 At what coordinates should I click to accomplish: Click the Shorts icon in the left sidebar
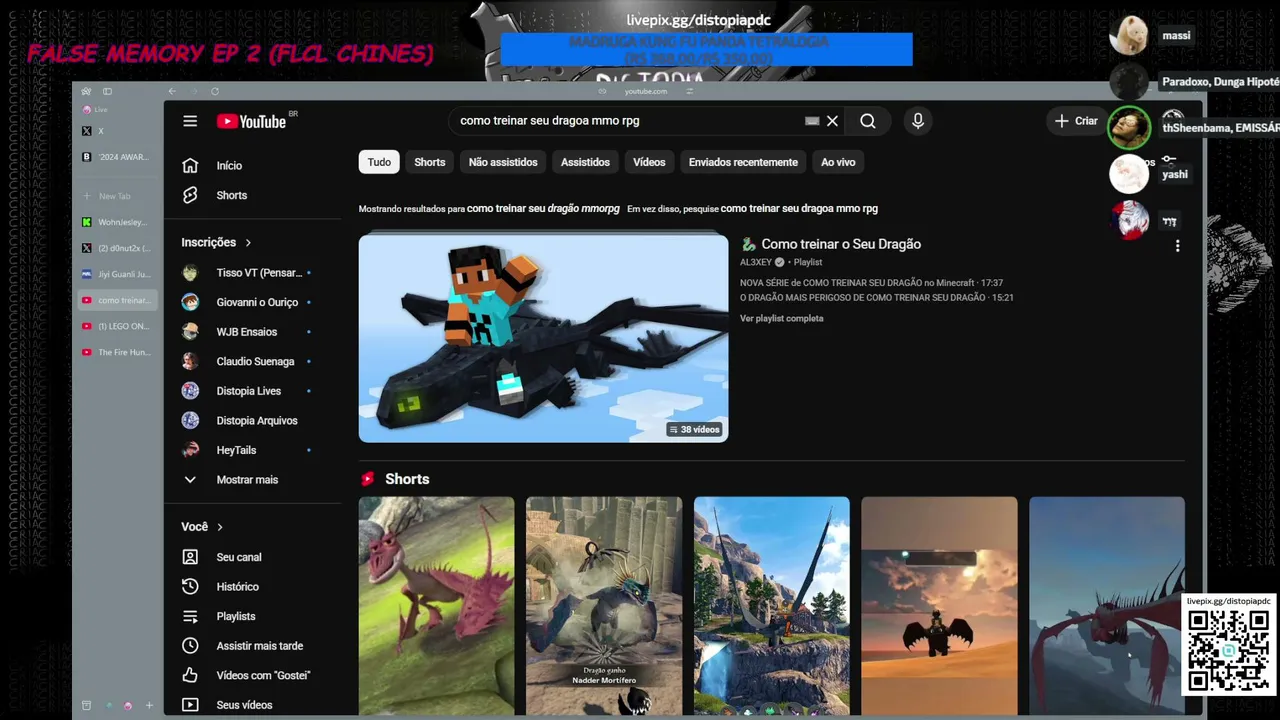pyautogui.click(x=190, y=195)
